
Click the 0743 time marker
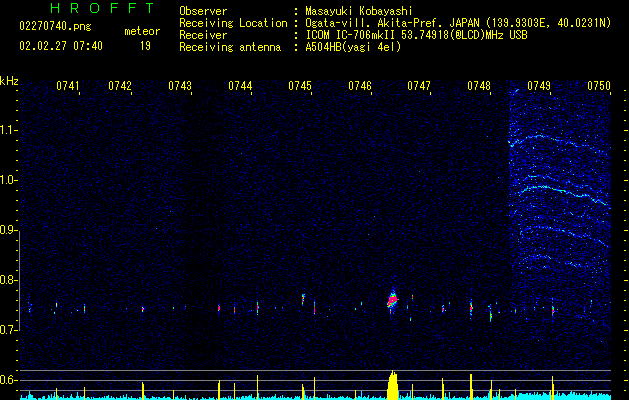180,86
